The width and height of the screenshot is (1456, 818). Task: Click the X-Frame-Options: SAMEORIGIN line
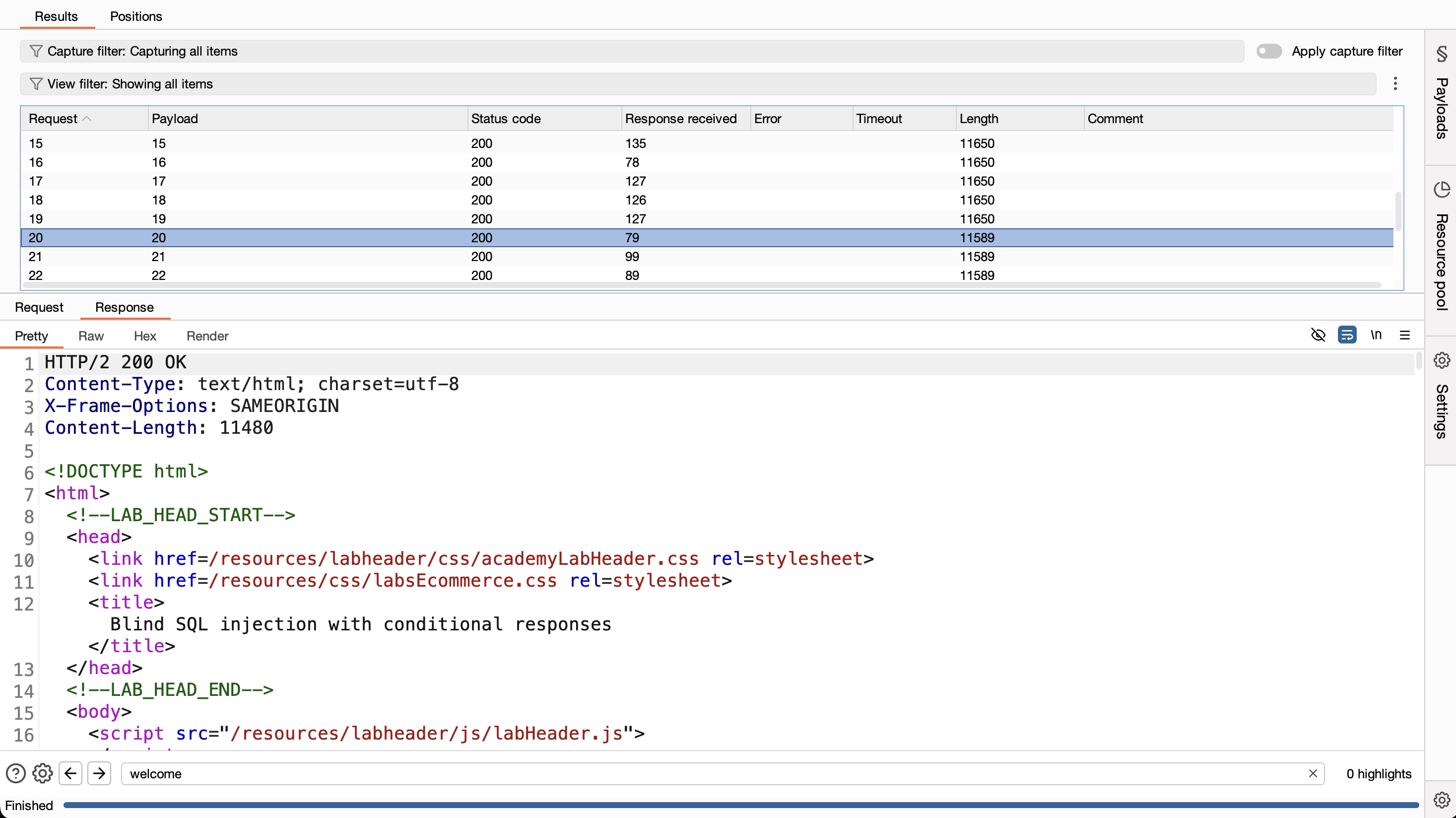pos(192,406)
